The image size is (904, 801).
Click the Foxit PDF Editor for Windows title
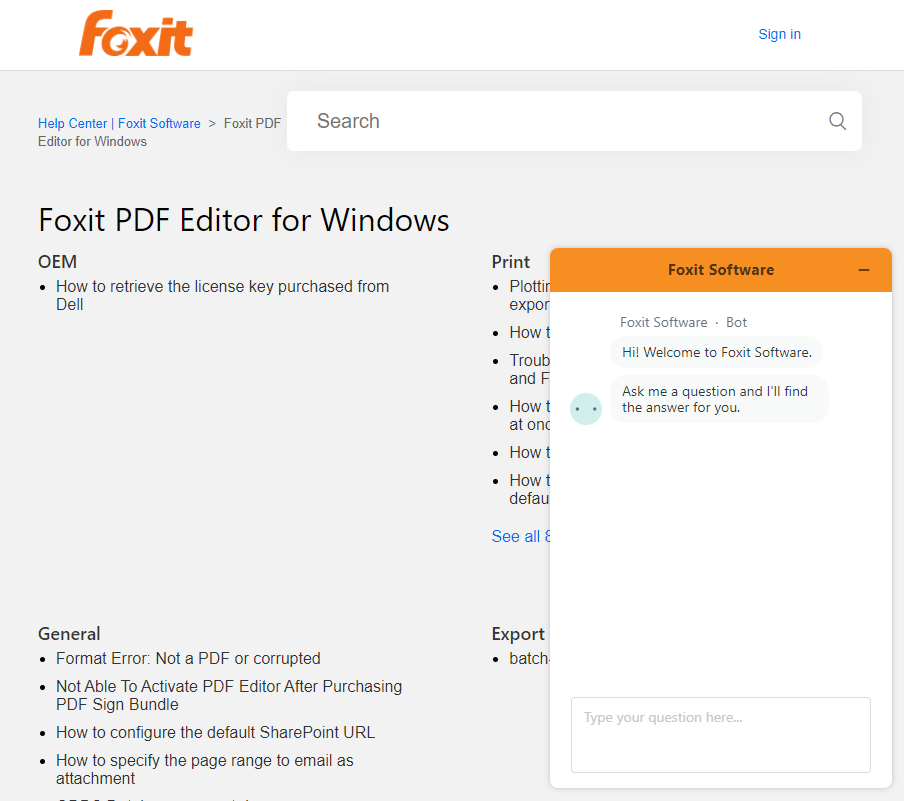click(x=244, y=220)
